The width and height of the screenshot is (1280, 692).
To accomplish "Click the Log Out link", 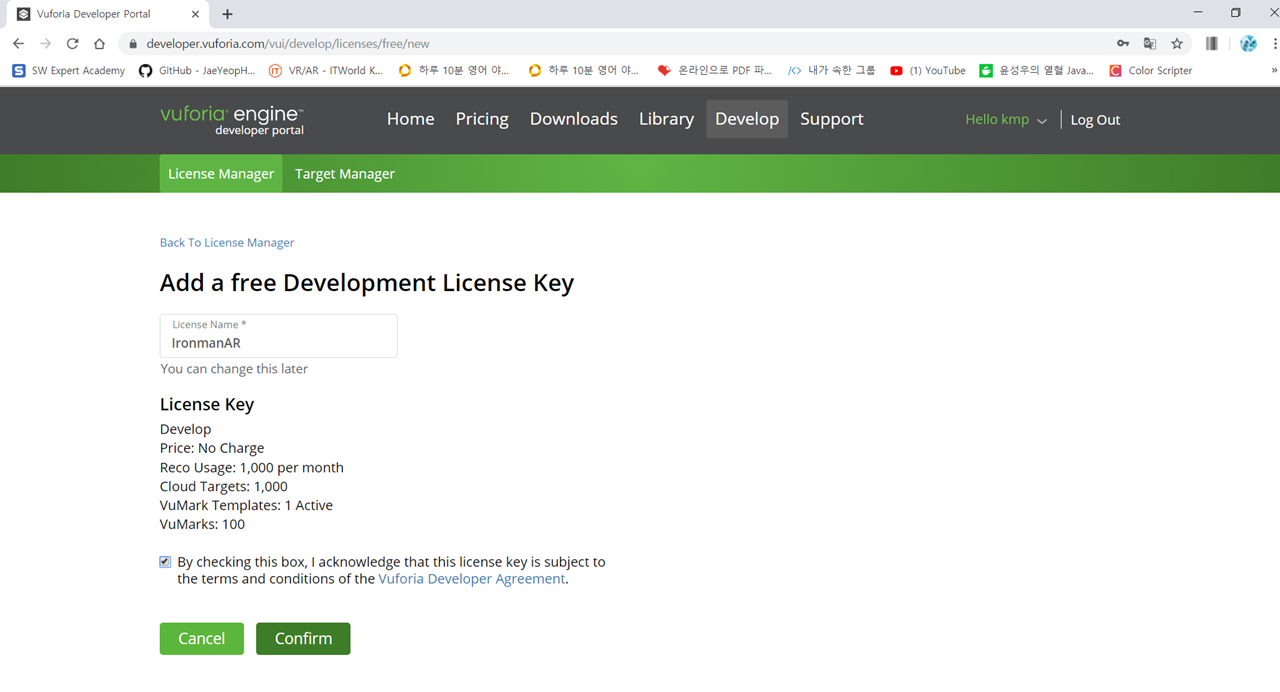I will [1095, 120].
